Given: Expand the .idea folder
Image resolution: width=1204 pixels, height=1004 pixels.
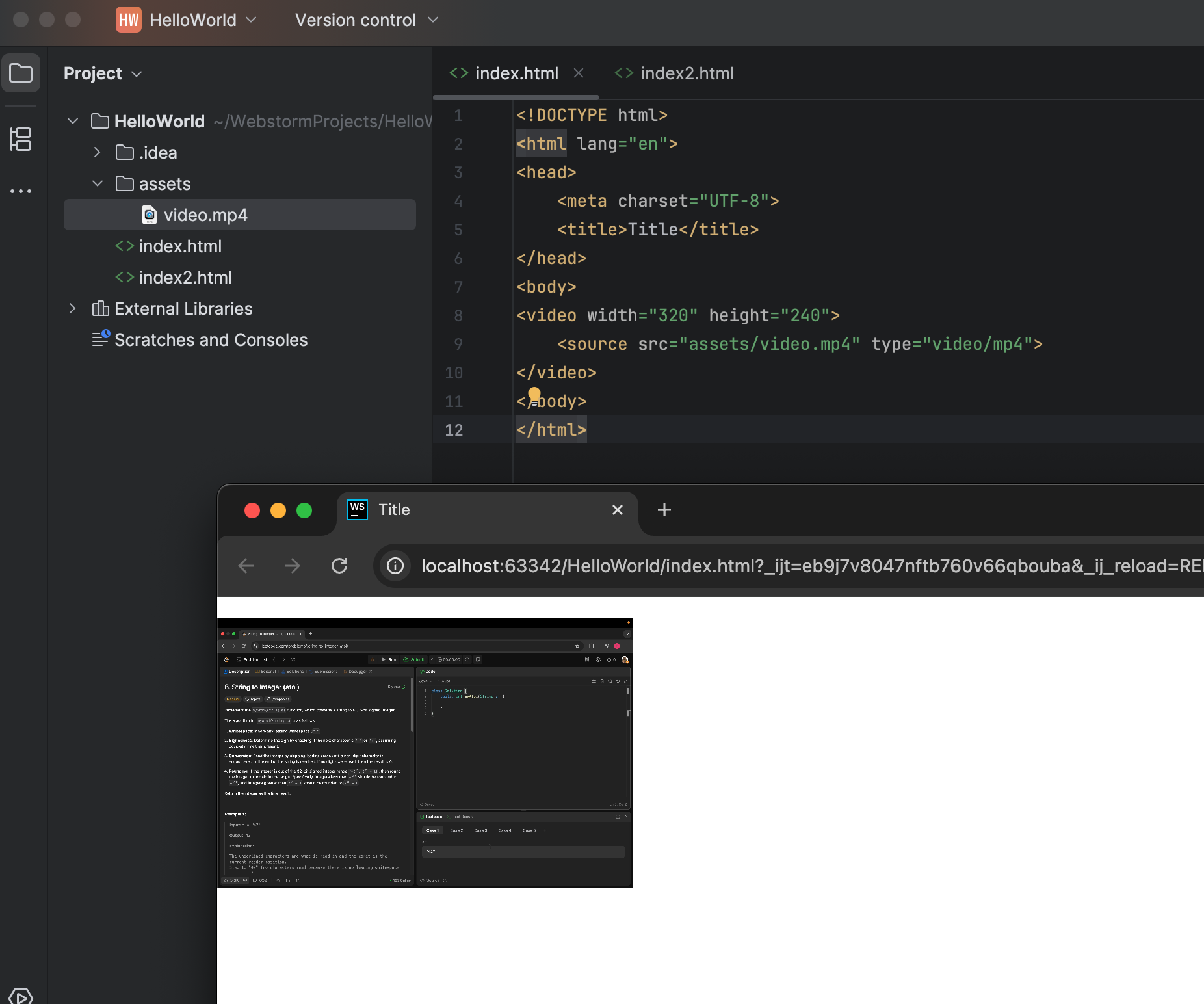Looking at the screenshot, I should click(x=98, y=152).
